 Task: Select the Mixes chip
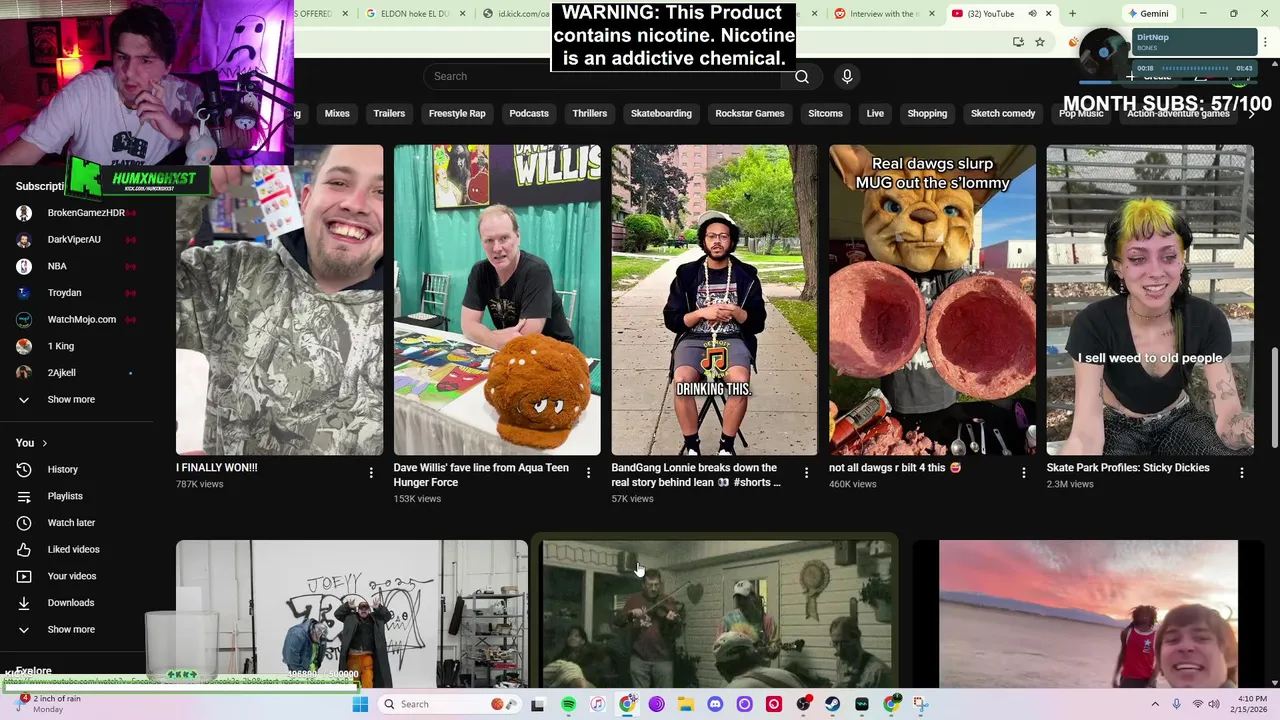click(337, 113)
